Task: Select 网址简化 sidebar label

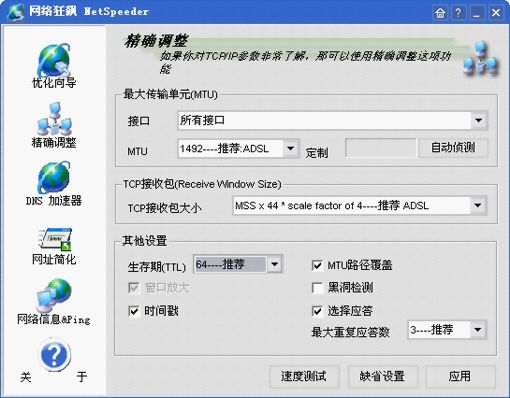Action: (x=54, y=259)
